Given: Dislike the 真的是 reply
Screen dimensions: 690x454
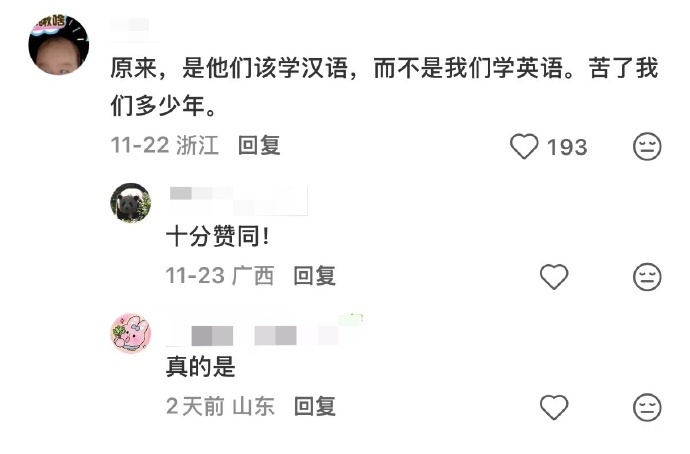Looking at the screenshot, I should [647, 407].
